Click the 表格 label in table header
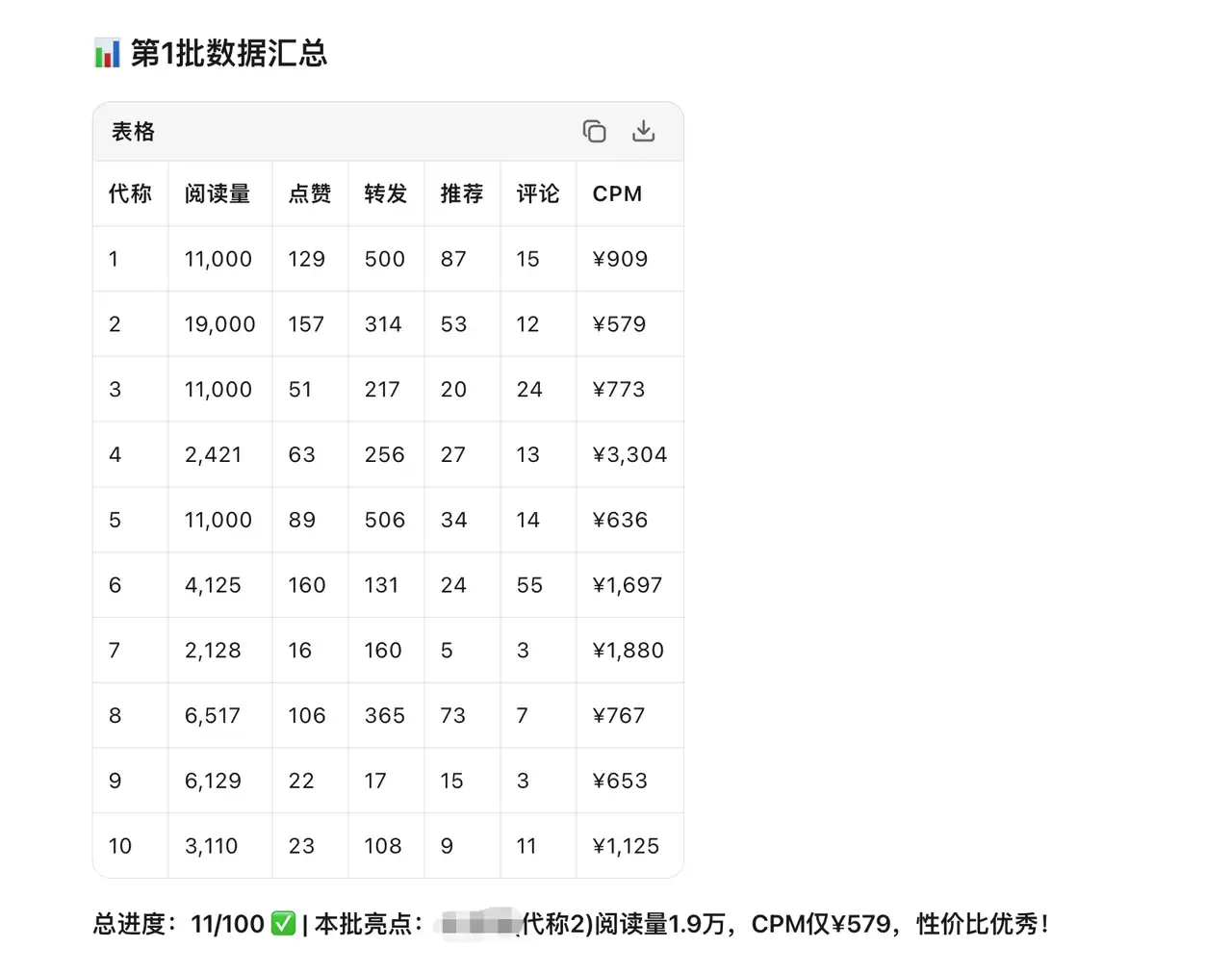The height and width of the screenshot is (973, 1232). [x=133, y=132]
